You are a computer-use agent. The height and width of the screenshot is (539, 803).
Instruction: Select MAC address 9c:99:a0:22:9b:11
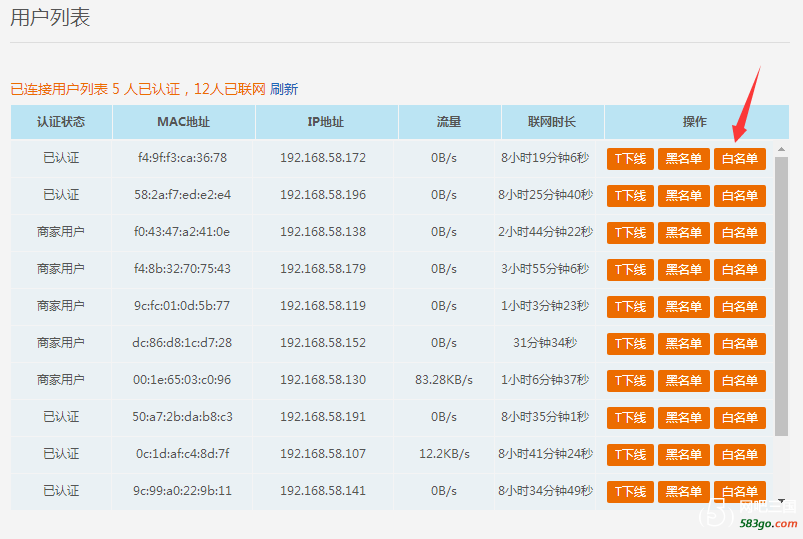pos(182,490)
